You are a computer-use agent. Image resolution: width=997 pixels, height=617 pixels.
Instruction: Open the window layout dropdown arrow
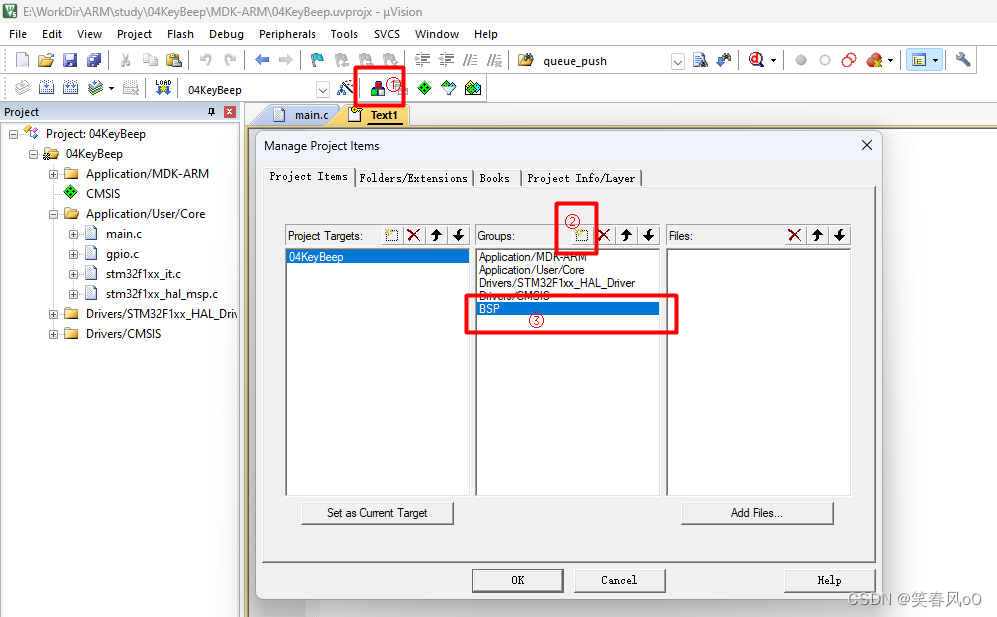click(935, 61)
